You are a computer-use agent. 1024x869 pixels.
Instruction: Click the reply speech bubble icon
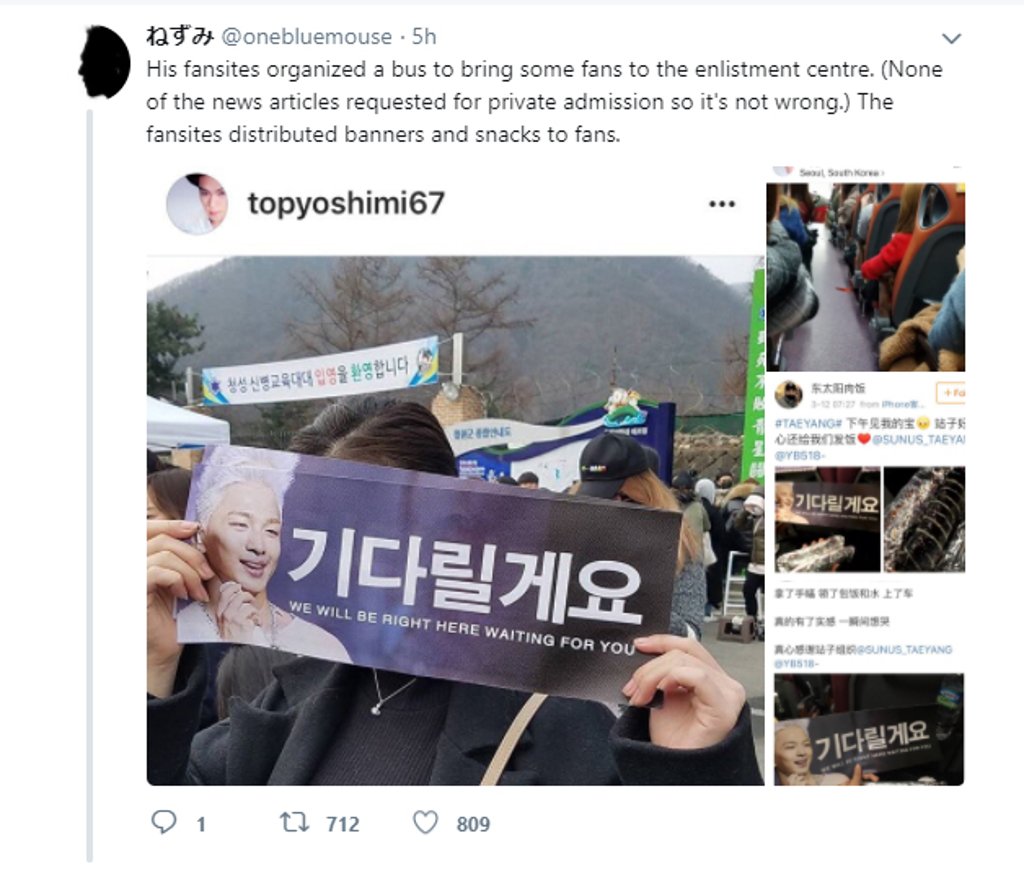164,822
